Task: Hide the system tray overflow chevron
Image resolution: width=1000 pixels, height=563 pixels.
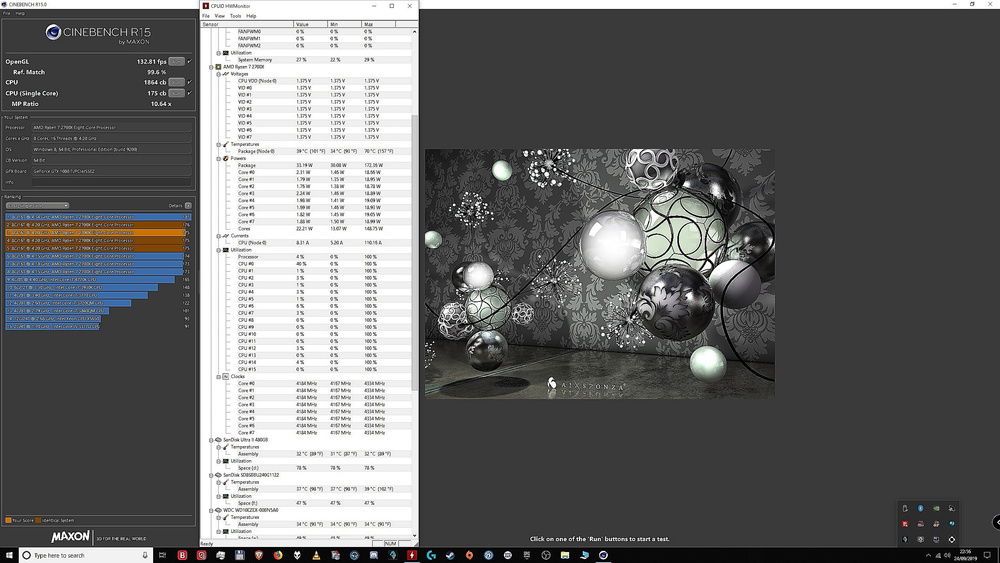Action: pos(928,555)
